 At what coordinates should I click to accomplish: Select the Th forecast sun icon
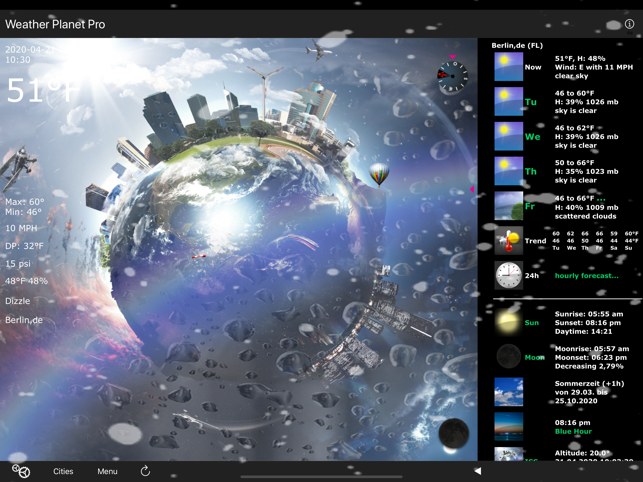click(x=508, y=171)
